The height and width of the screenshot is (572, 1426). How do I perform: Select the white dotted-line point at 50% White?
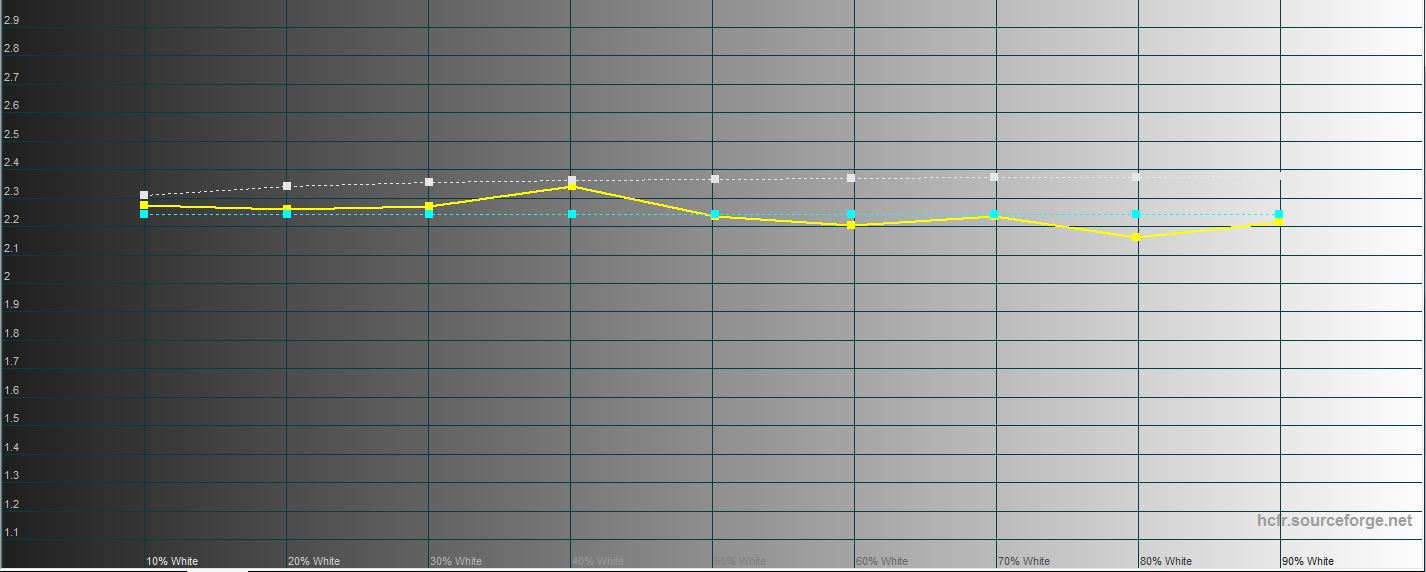click(714, 179)
